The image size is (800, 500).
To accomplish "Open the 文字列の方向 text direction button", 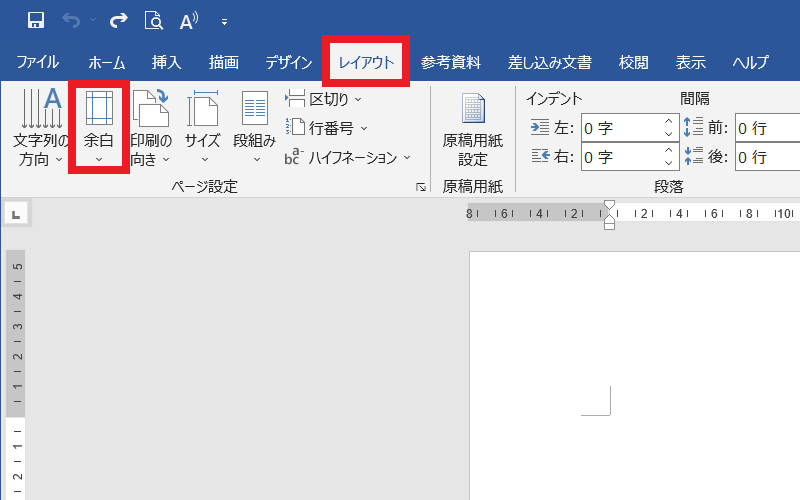I will coord(40,128).
